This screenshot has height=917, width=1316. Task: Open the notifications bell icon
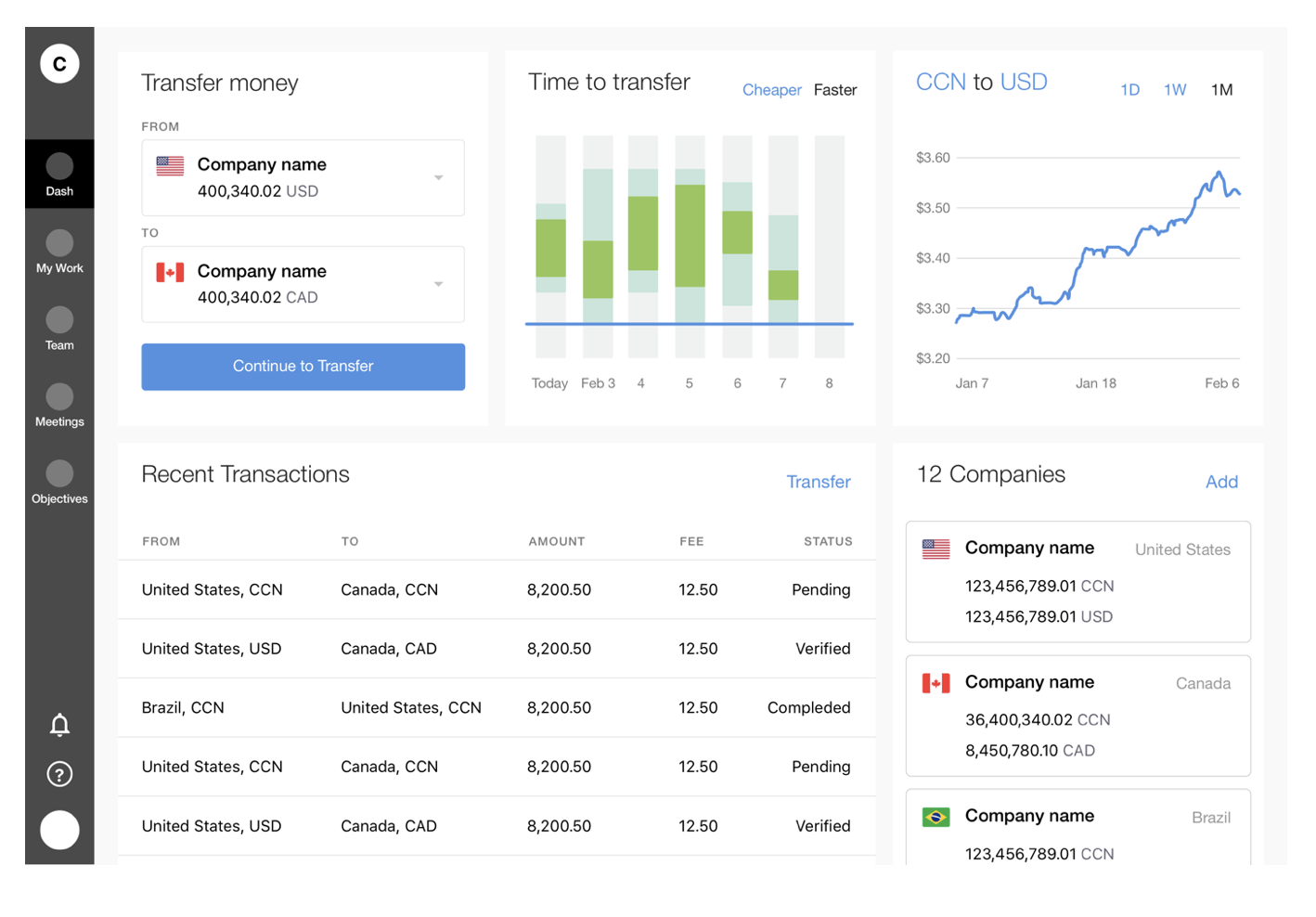[59, 725]
